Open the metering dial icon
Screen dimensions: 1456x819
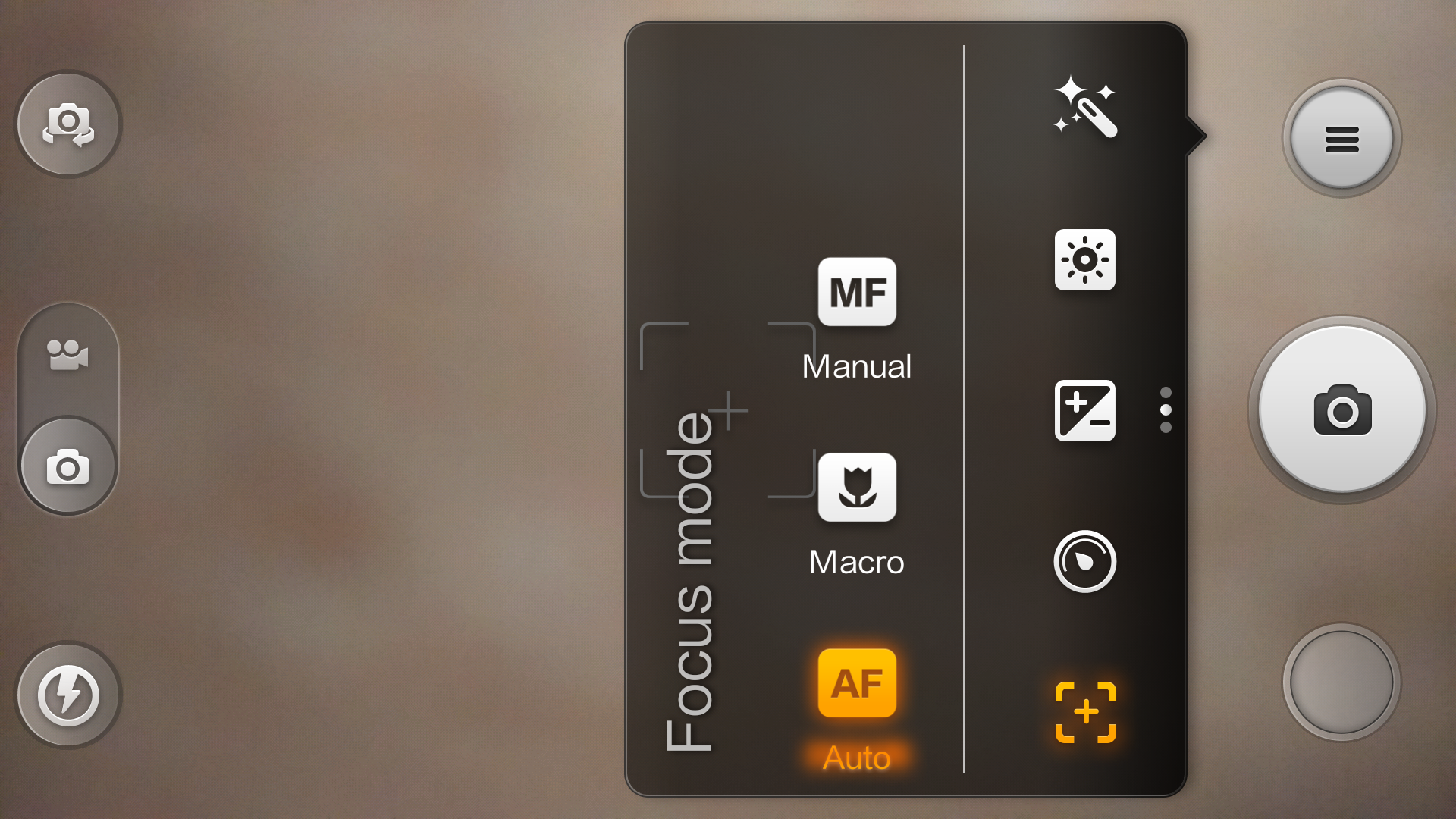[1085, 561]
